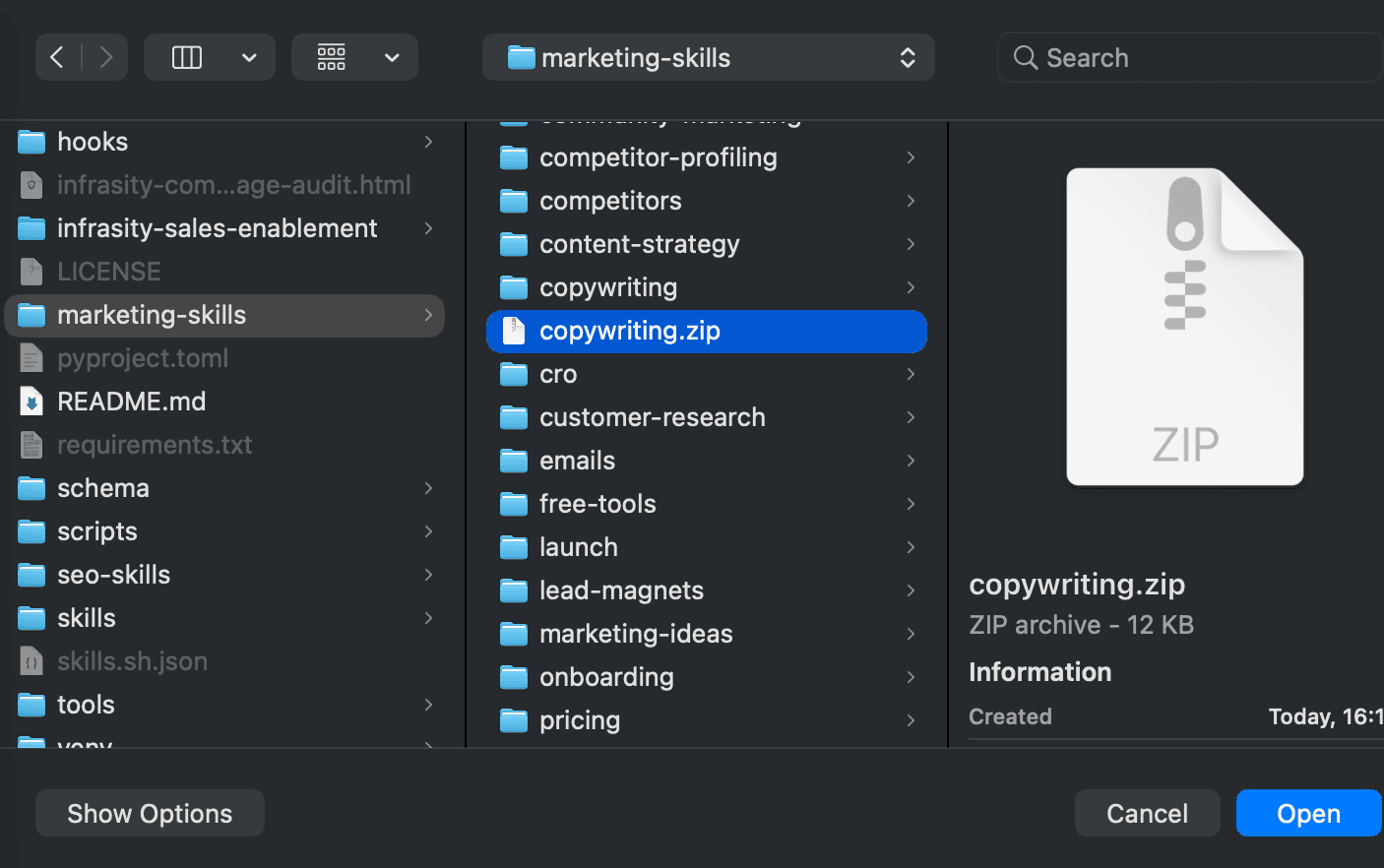Click the magnifying glass search icon

point(1026,58)
